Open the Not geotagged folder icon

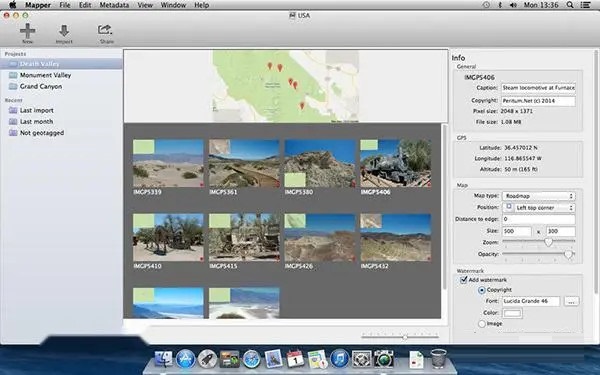pos(13,133)
